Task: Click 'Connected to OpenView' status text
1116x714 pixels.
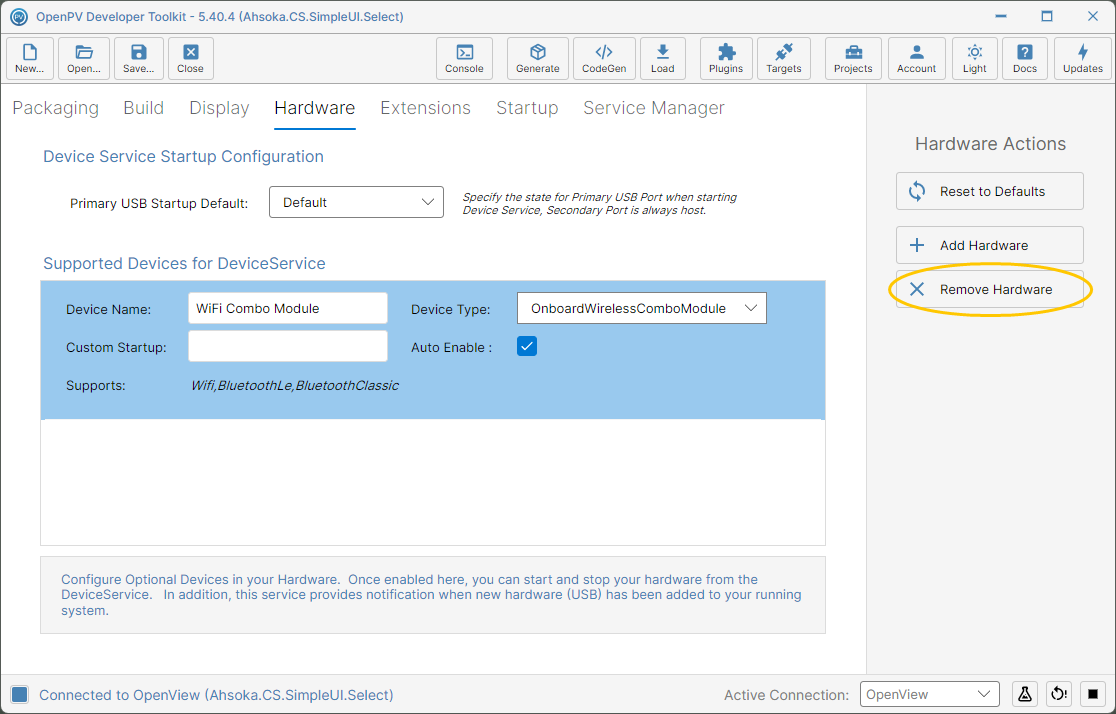Action: click(216, 695)
